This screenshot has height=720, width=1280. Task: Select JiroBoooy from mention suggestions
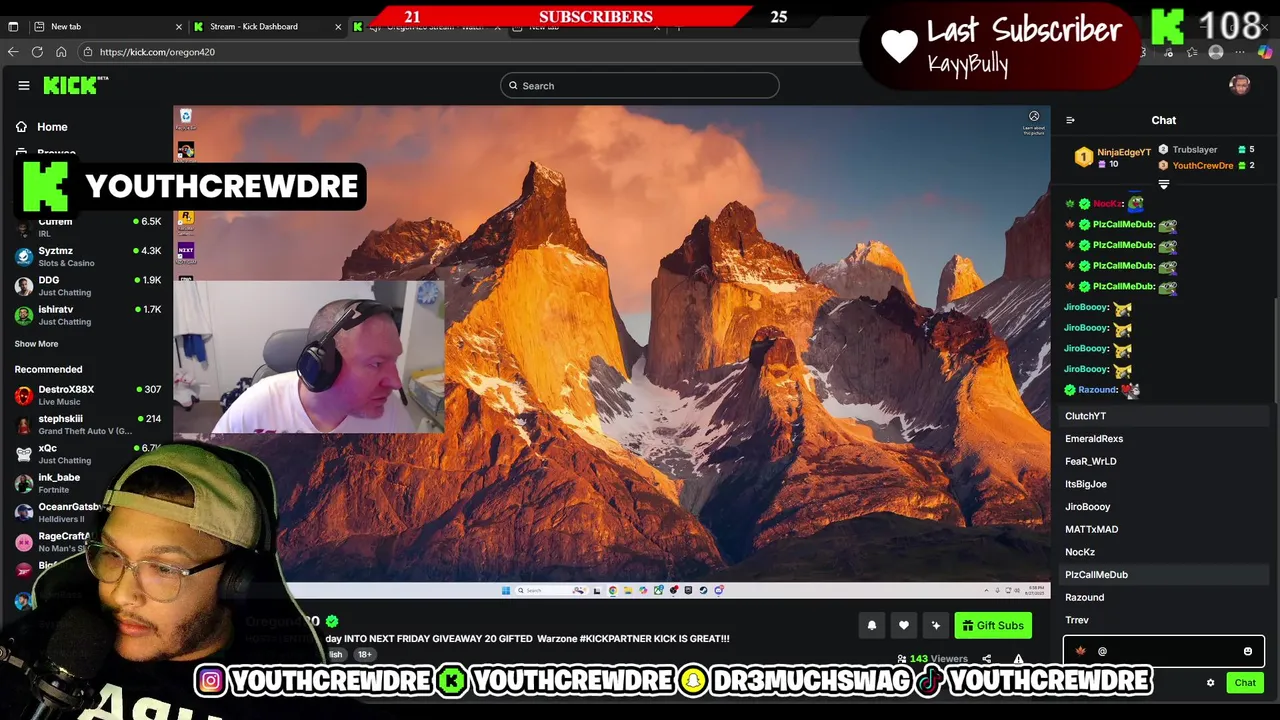[1164, 507]
